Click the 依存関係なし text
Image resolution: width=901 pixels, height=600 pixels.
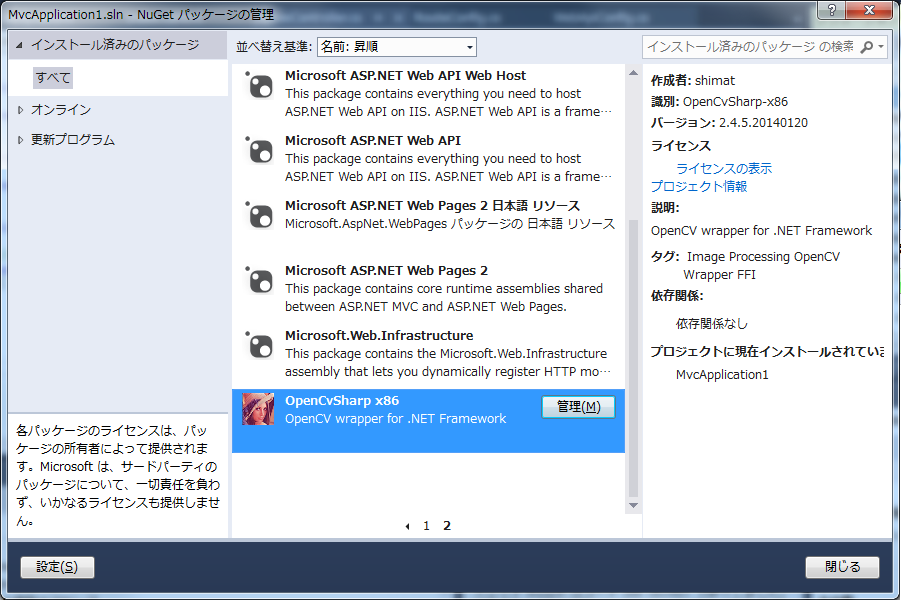click(711, 324)
